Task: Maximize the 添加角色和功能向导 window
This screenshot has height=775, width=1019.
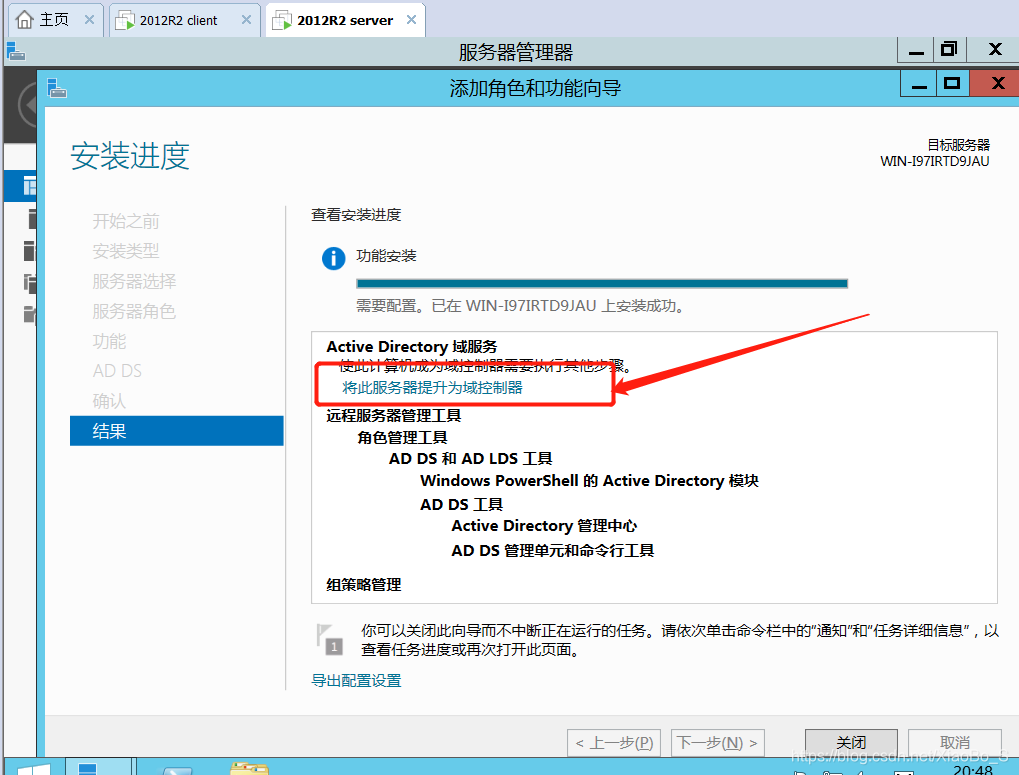Action: (x=952, y=84)
